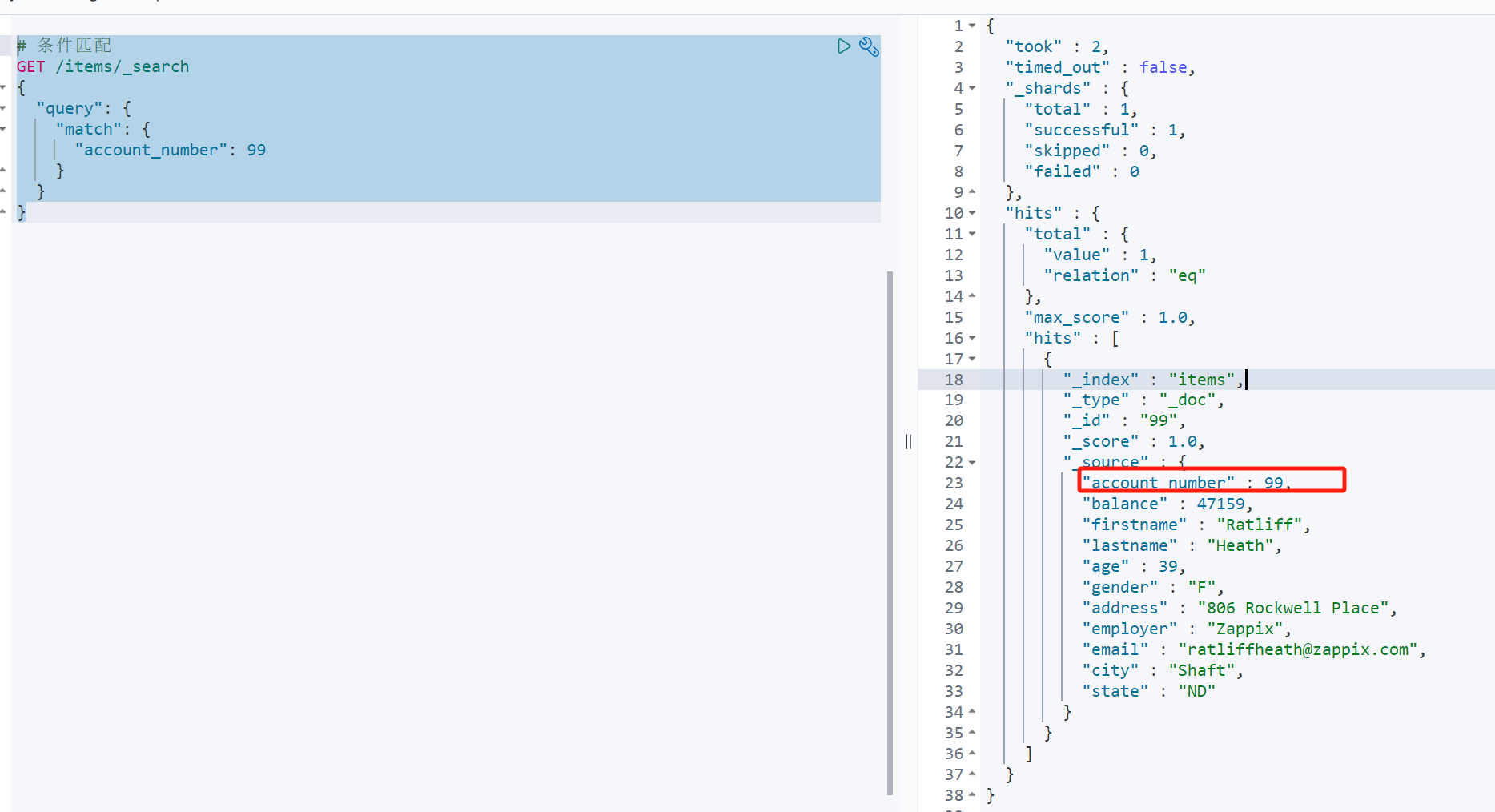Collapse the "hits" array on line 16
The height and width of the screenshot is (812, 1495).
click(972, 338)
